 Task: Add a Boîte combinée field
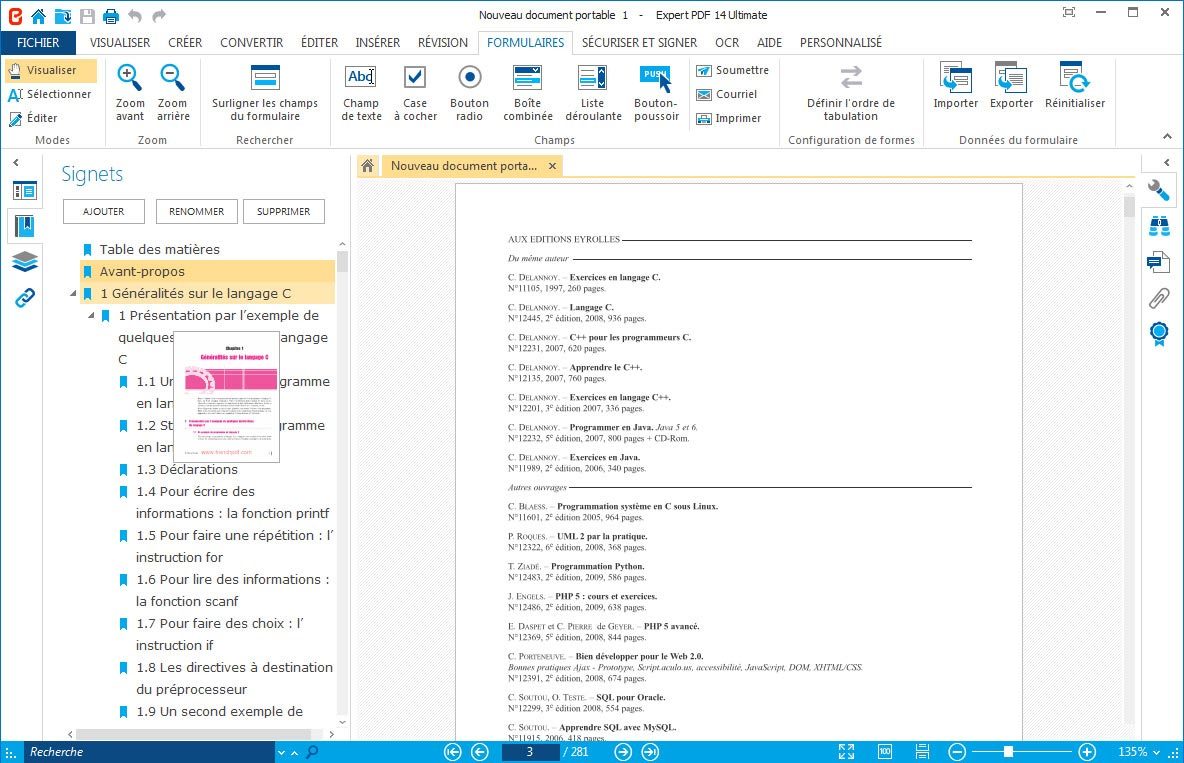pos(527,92)
